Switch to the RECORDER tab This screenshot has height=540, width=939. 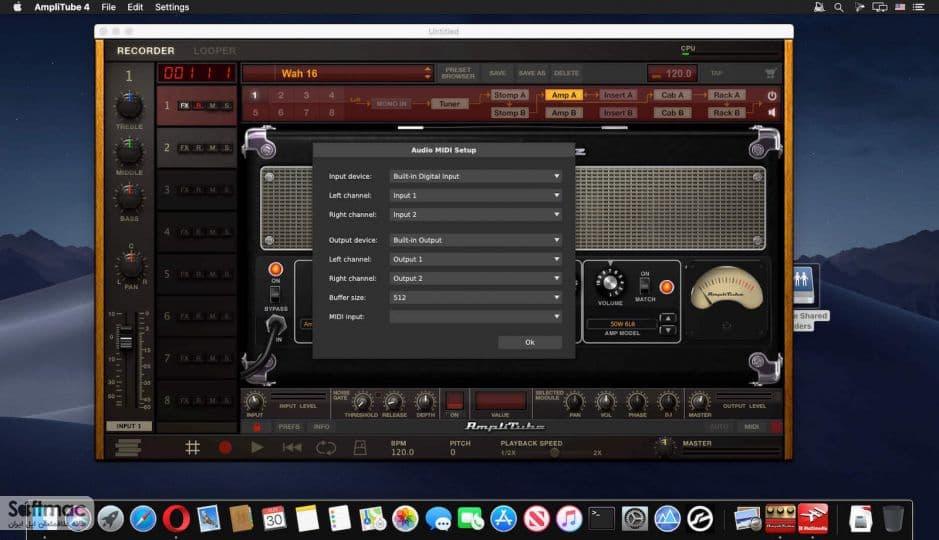pyautogui.click(x=146, y=51)
